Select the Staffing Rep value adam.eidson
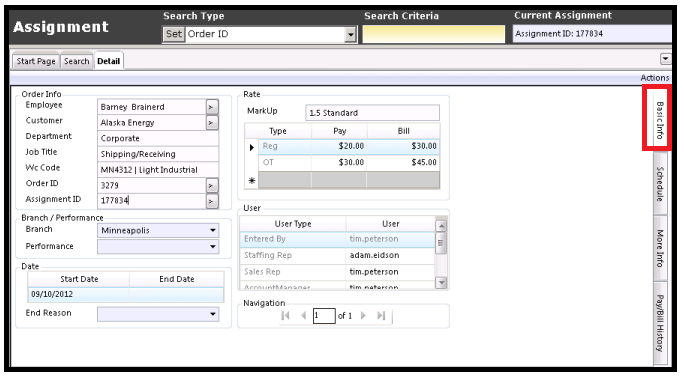The height and width of the screenshot is (376, 684). click(374, 256)
